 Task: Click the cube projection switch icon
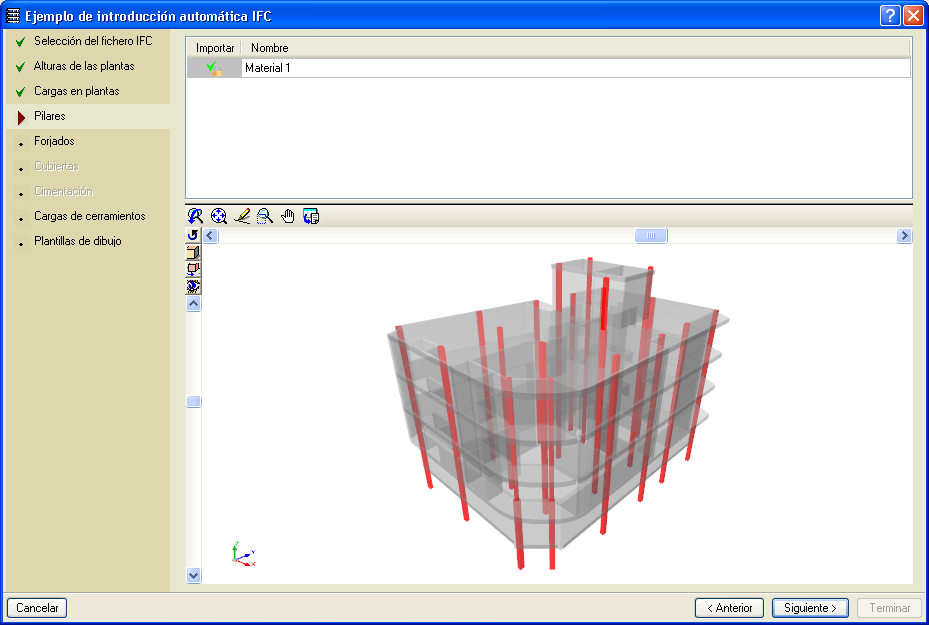point(194,269)
